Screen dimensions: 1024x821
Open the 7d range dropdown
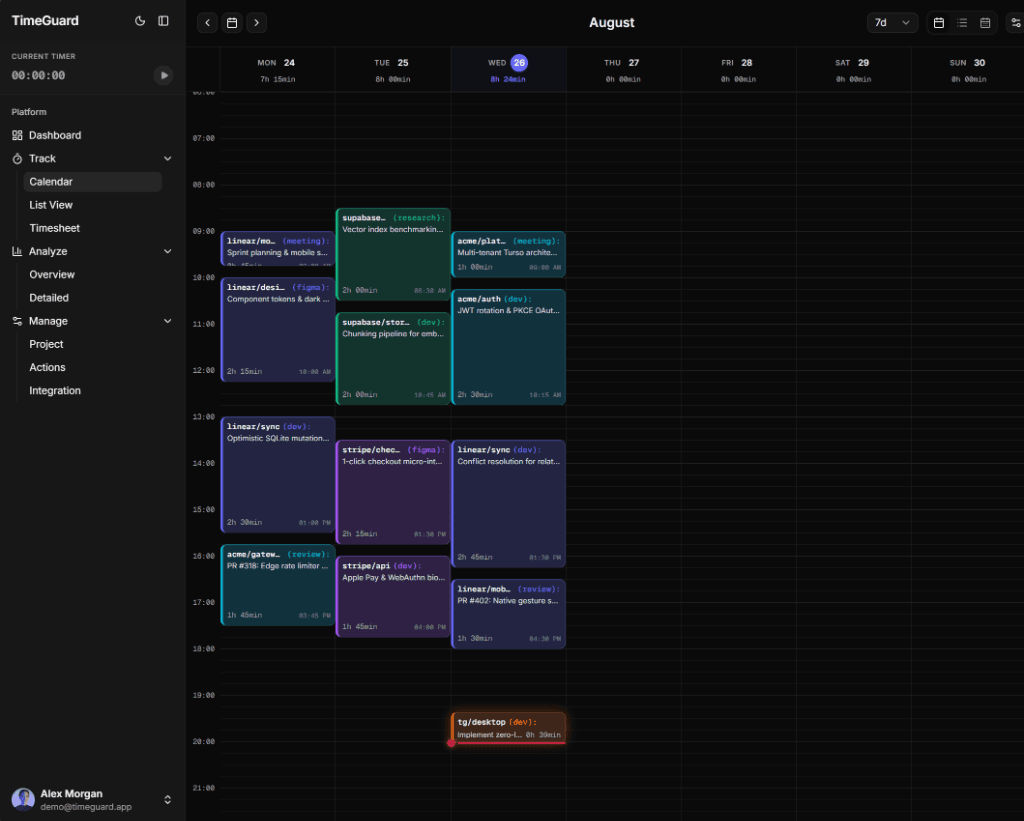(x=892, y=23)
